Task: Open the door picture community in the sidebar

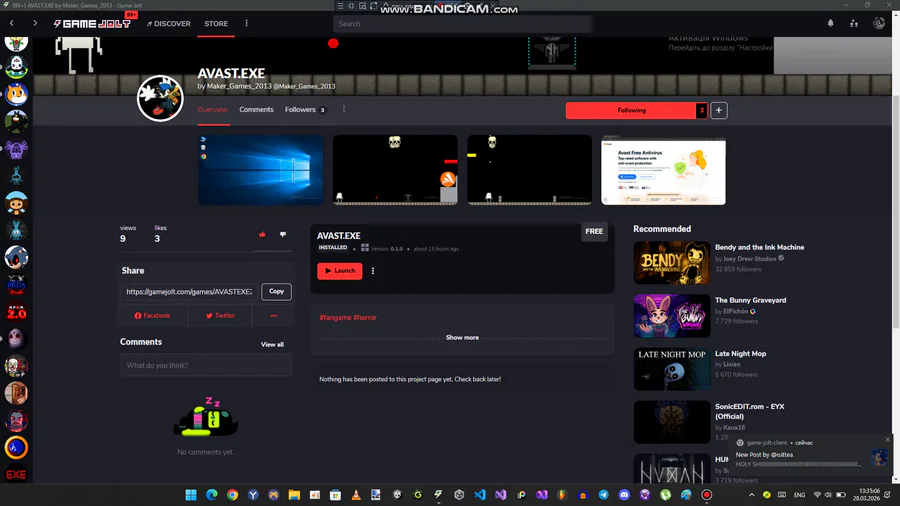Action: (x=16, y=394)
